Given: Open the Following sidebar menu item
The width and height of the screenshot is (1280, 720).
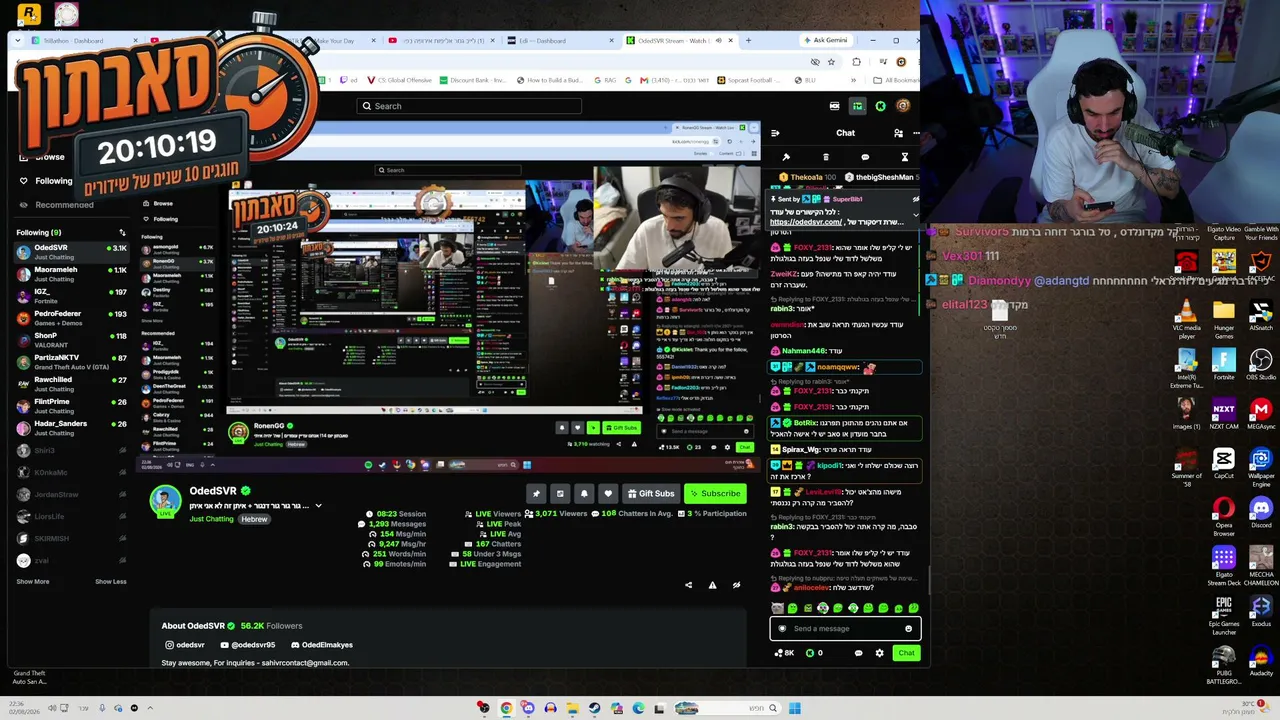Looking at the screenshot, I should [46, 181].
